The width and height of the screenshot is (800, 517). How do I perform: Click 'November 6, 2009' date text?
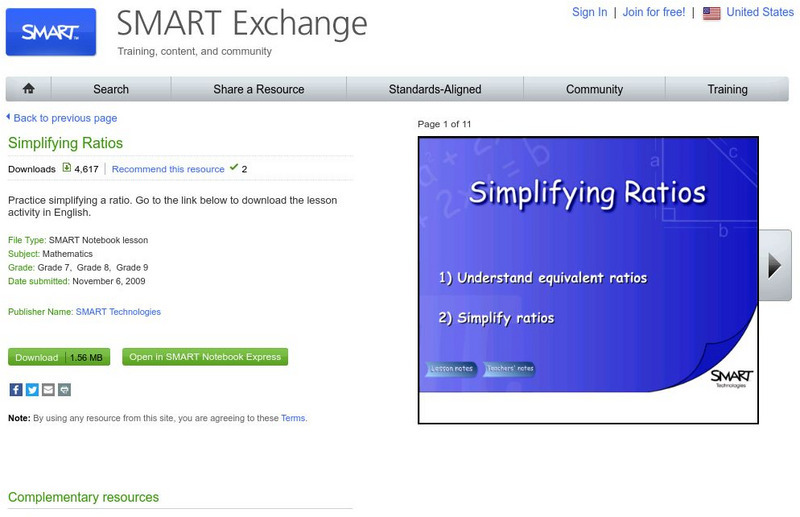109,281
